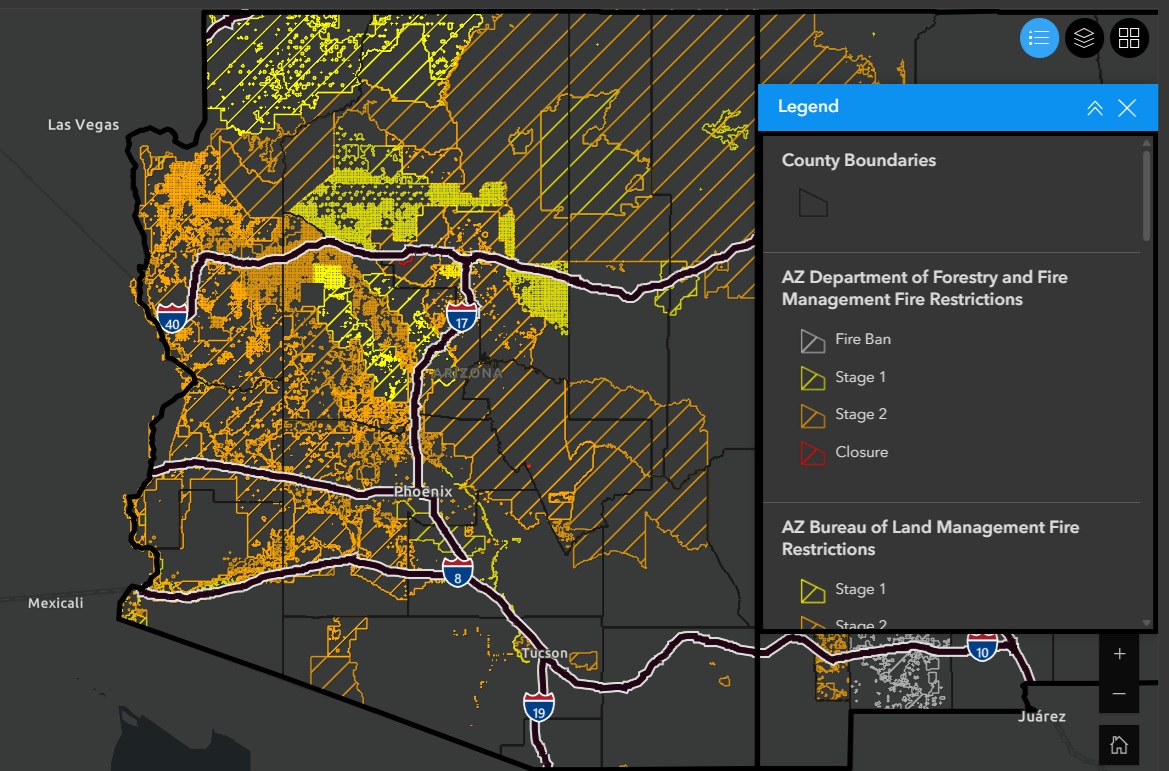
Task: Click the Interstate 19 shield on map
Action: pyautogui.click(x=538, y=706)
